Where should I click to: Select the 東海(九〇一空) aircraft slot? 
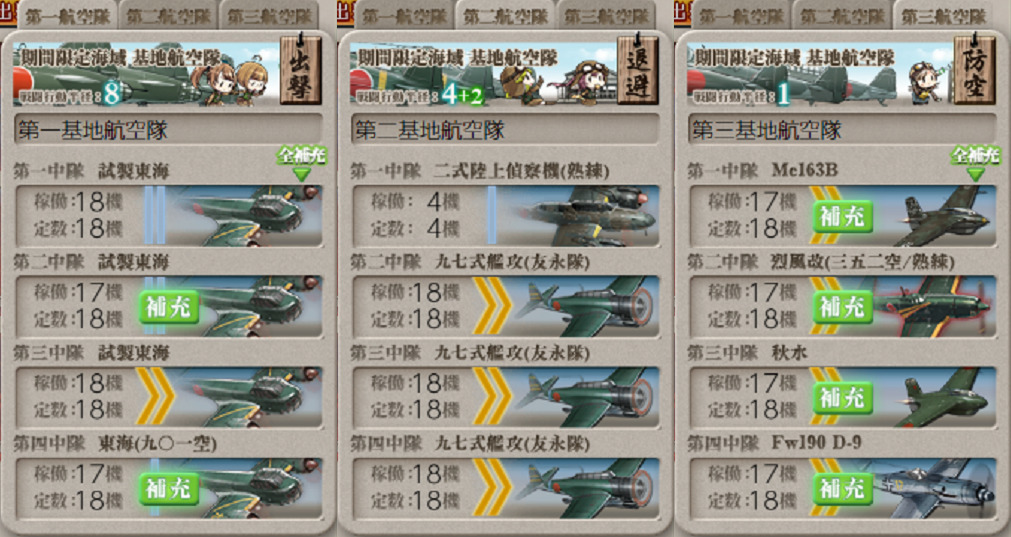pyautogui.click(x=169, y=489)
